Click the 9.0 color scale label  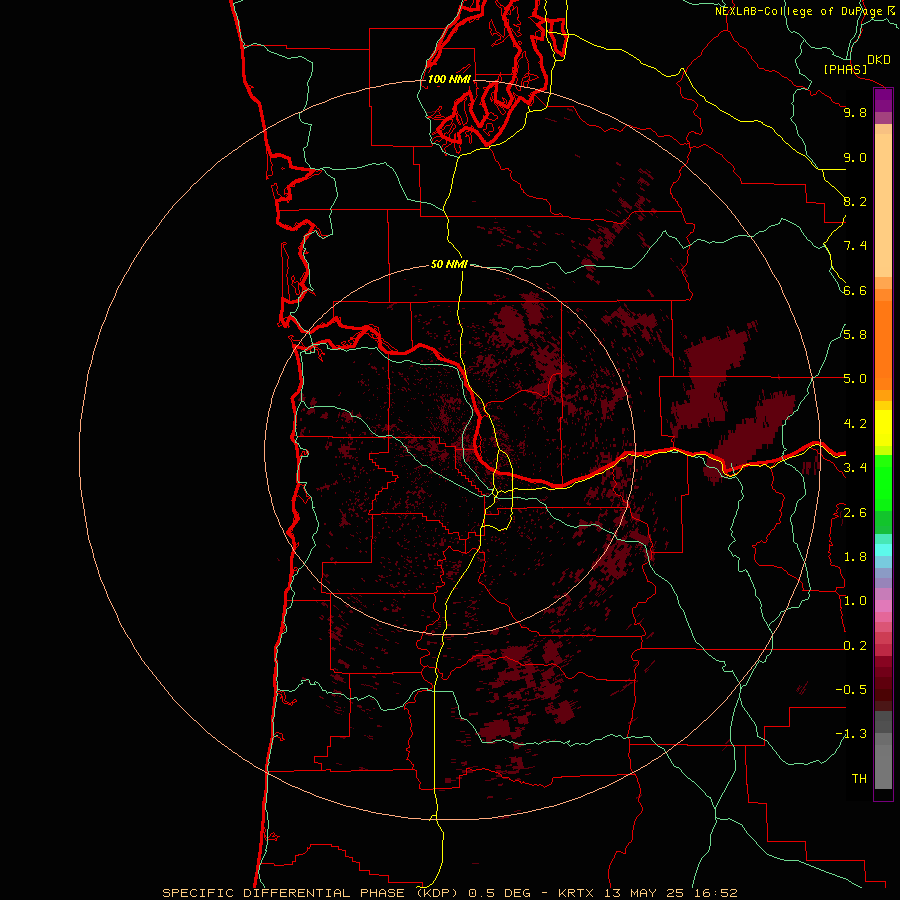coord(855,157)
